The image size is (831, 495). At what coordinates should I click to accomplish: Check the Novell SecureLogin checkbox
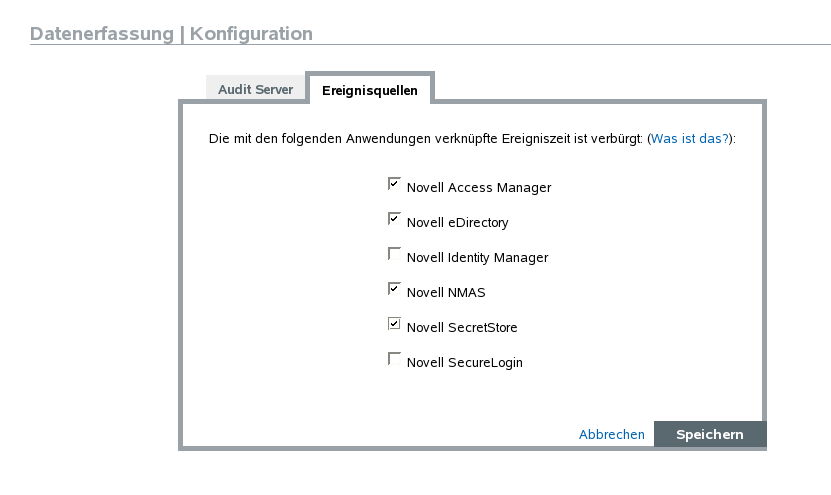394,360
